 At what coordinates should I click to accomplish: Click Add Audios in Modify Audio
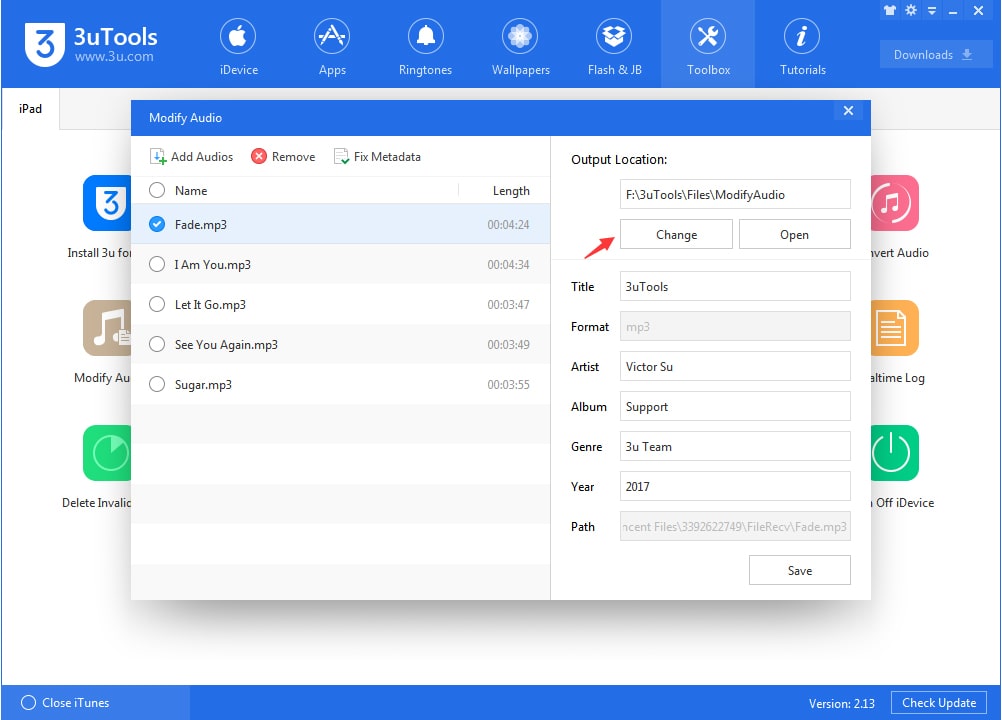[x=191, y=156]
